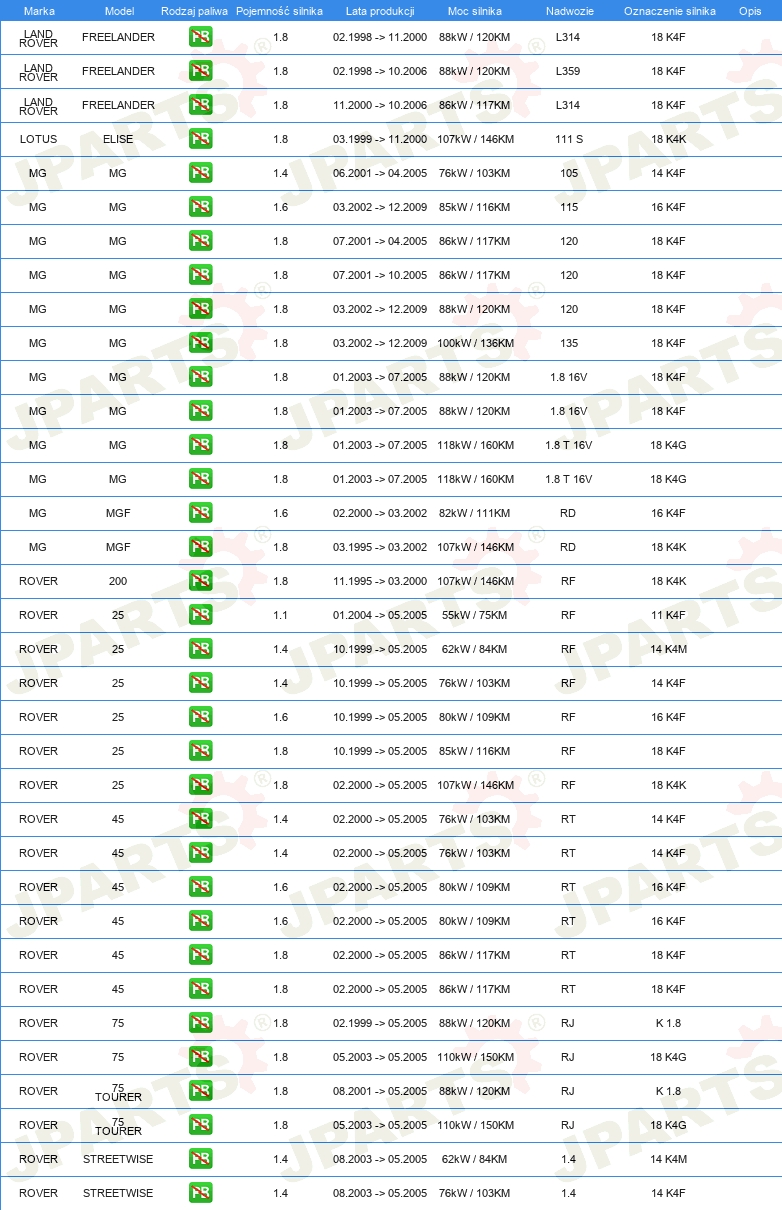Click the MG body code cell 105

pyautogui.click(x=568, y=173)
